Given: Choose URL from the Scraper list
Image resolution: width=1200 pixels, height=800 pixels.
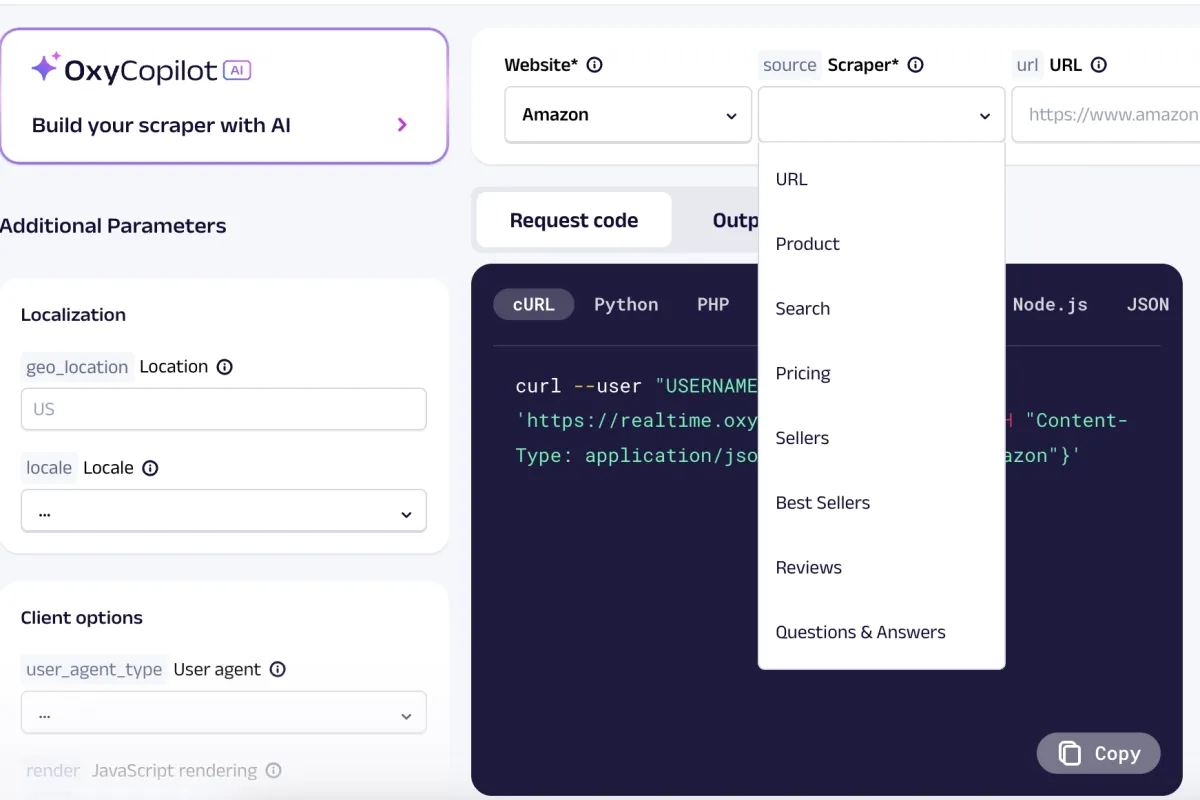Looking at the screenshot, I should click(x=881, y=180).
